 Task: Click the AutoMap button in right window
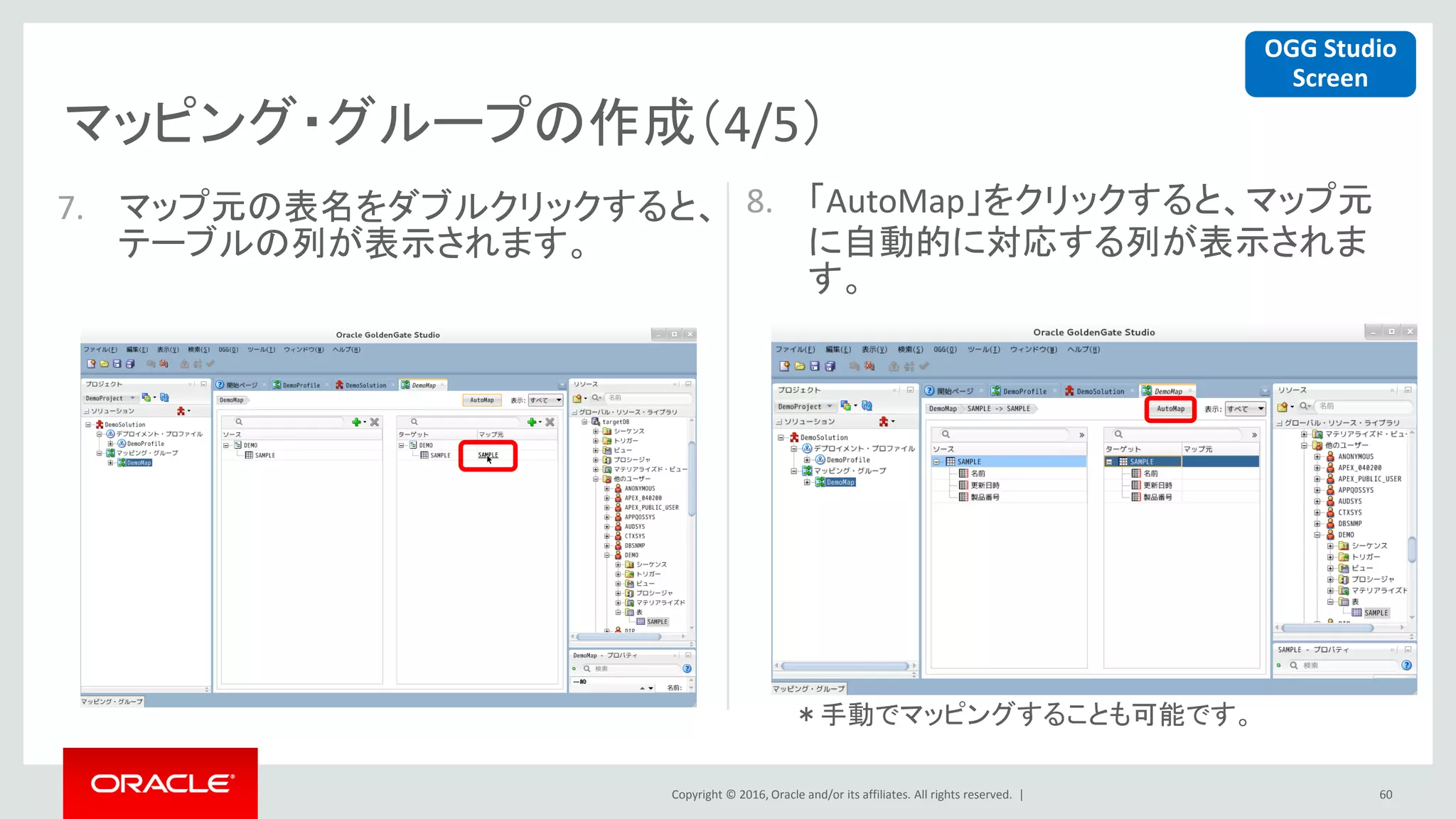pos(1170,409)
